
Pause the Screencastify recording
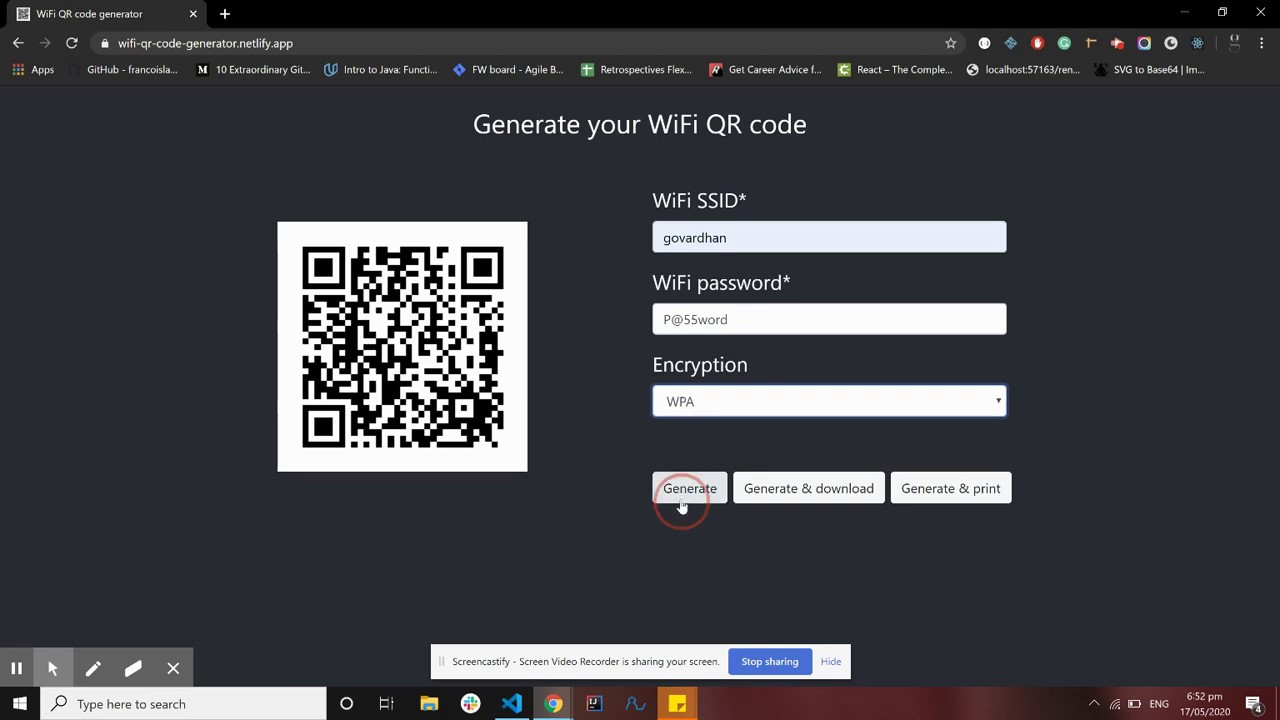point(16,668)
